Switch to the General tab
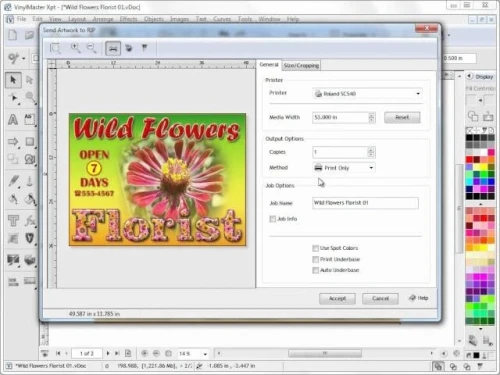 [x=269, y=65]
